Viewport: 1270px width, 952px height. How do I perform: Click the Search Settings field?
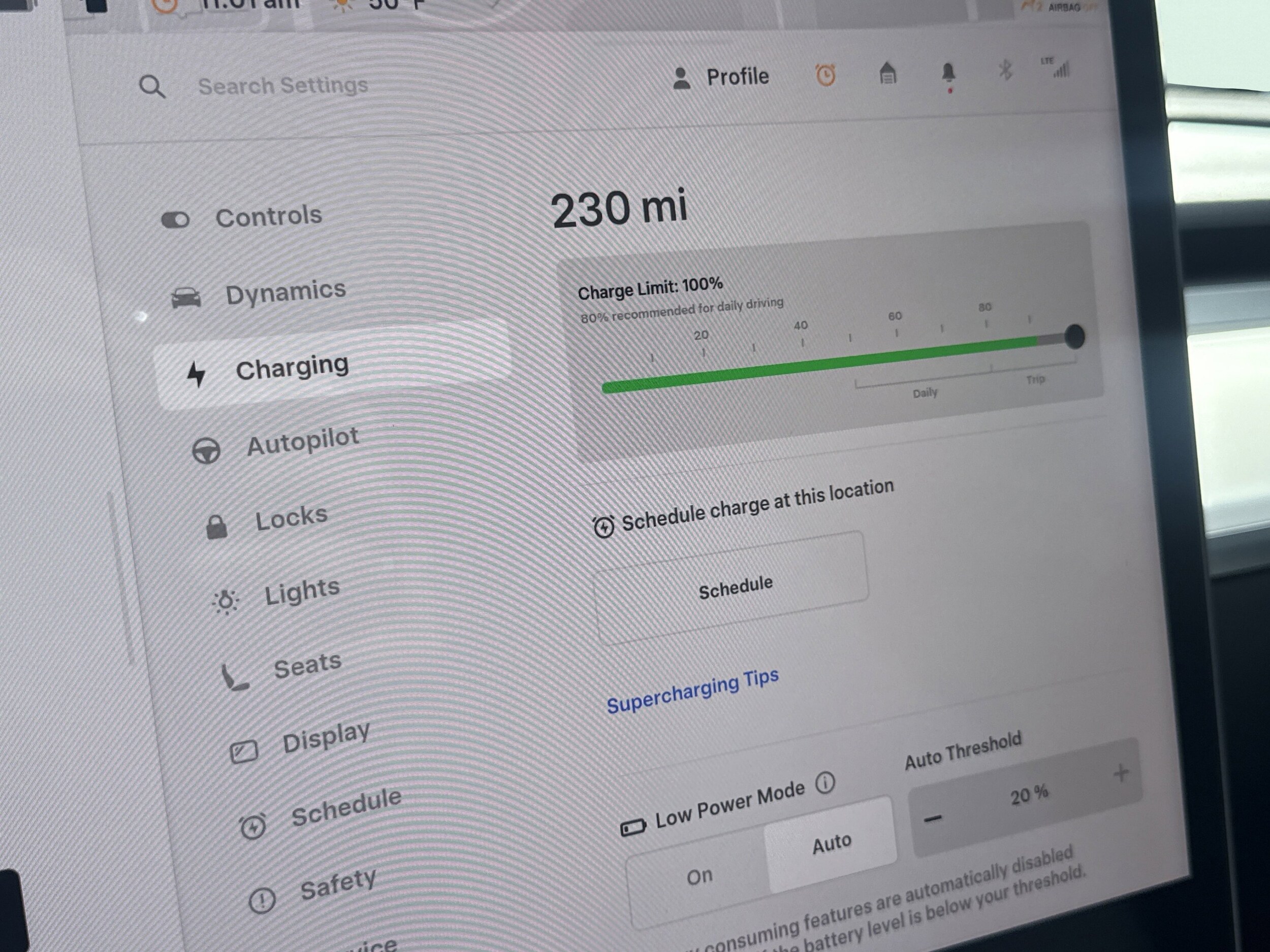click(x=283, y=85)
